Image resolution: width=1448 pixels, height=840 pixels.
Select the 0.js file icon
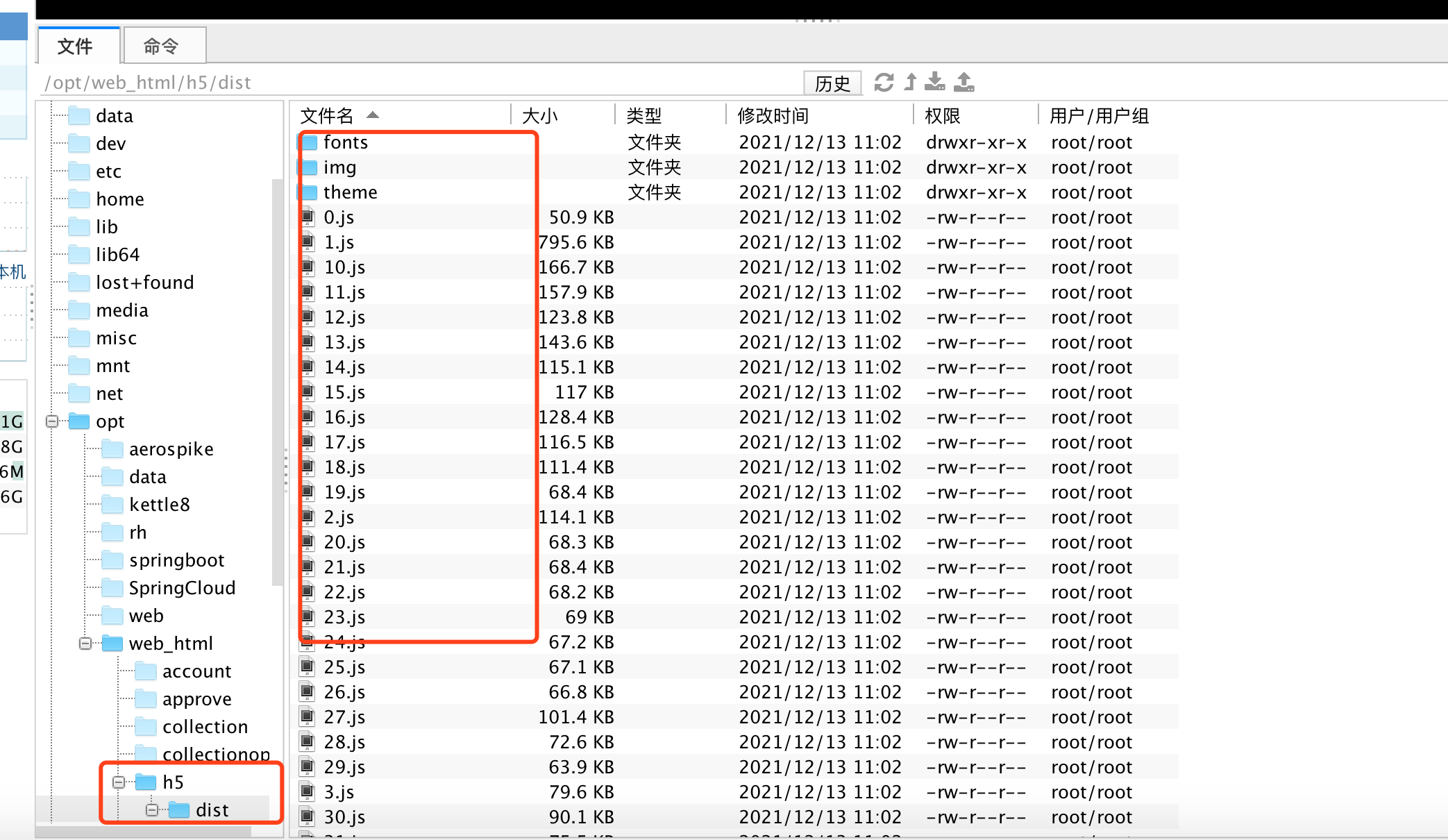[x=308, y=217]
